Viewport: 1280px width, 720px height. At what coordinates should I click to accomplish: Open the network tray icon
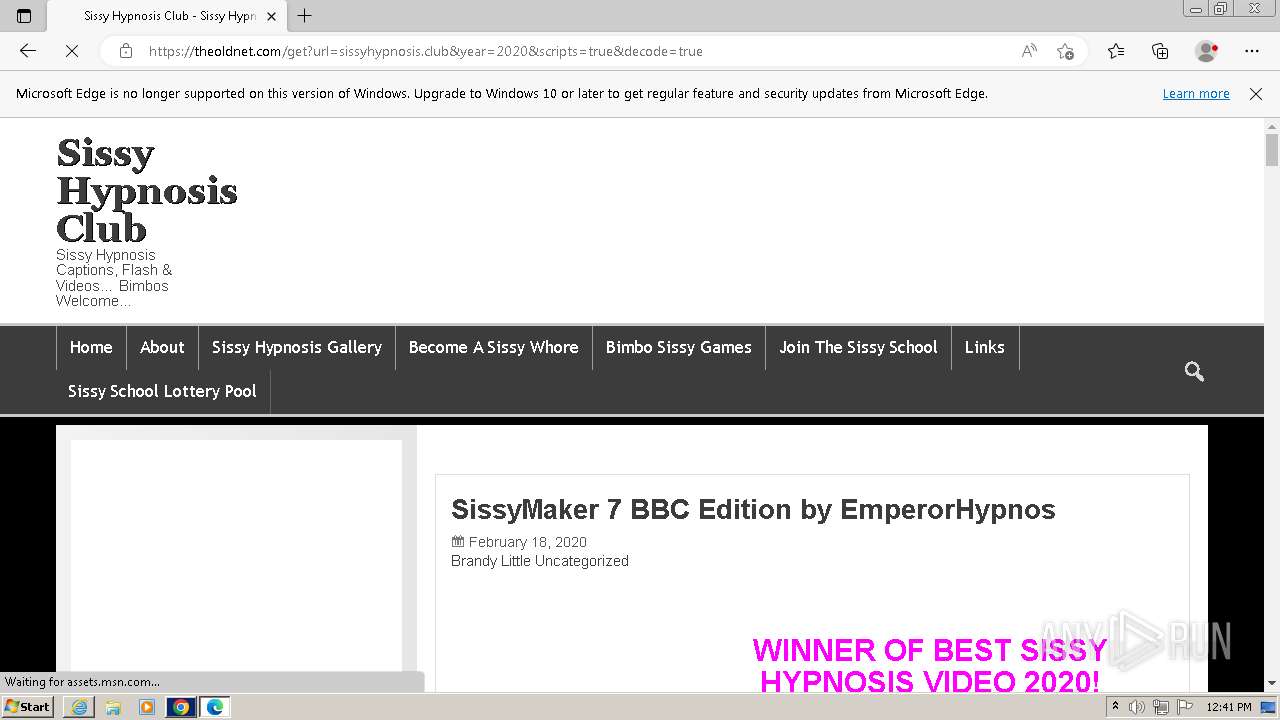click(1161, 707)
